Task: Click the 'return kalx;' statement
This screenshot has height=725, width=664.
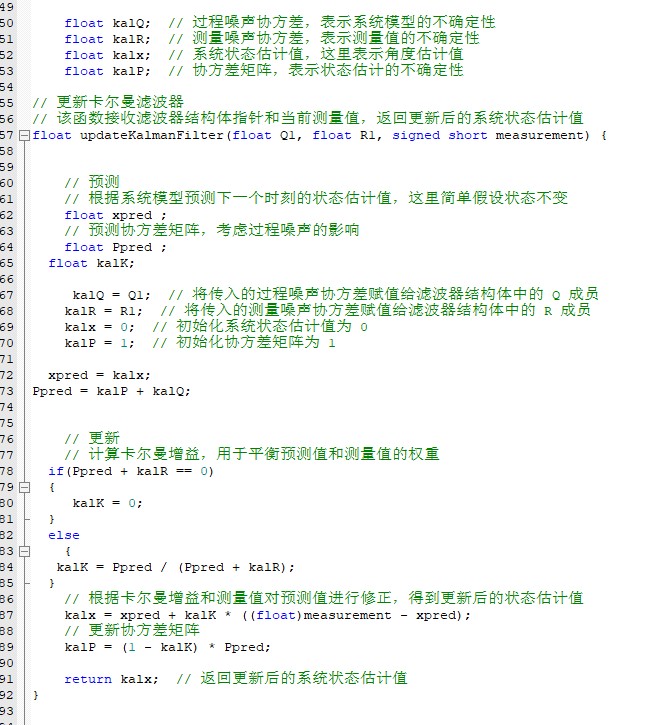Action: 111,679
